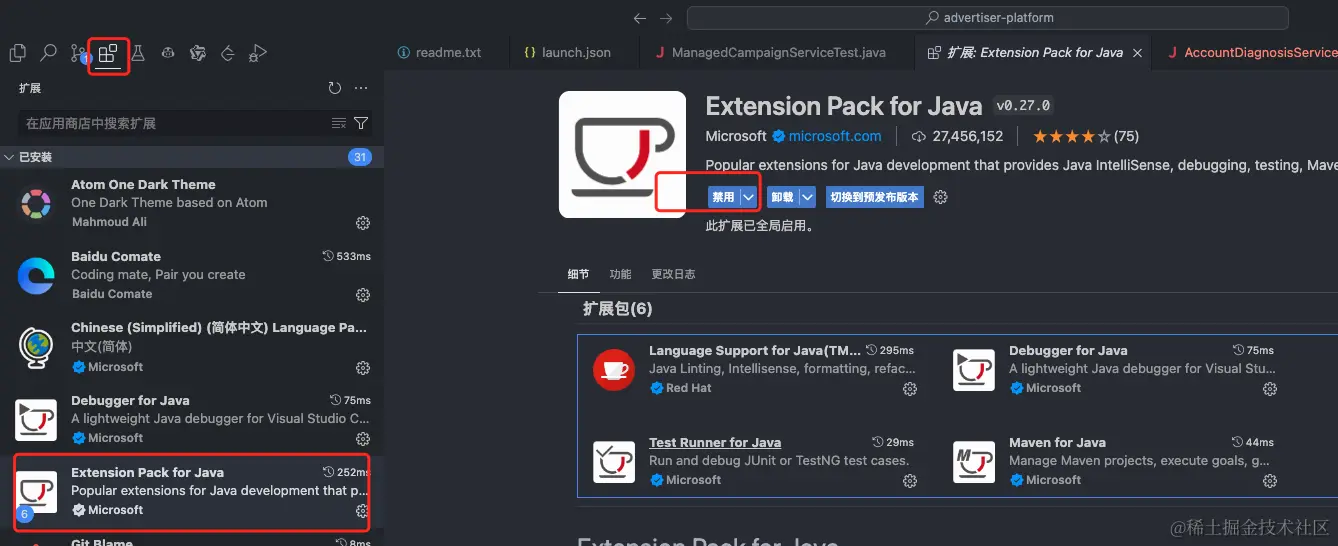Open the 卸载 dropdown arrow
Image resolution: width=1338 pixels, height=546 pixels.
pos(807,197)
